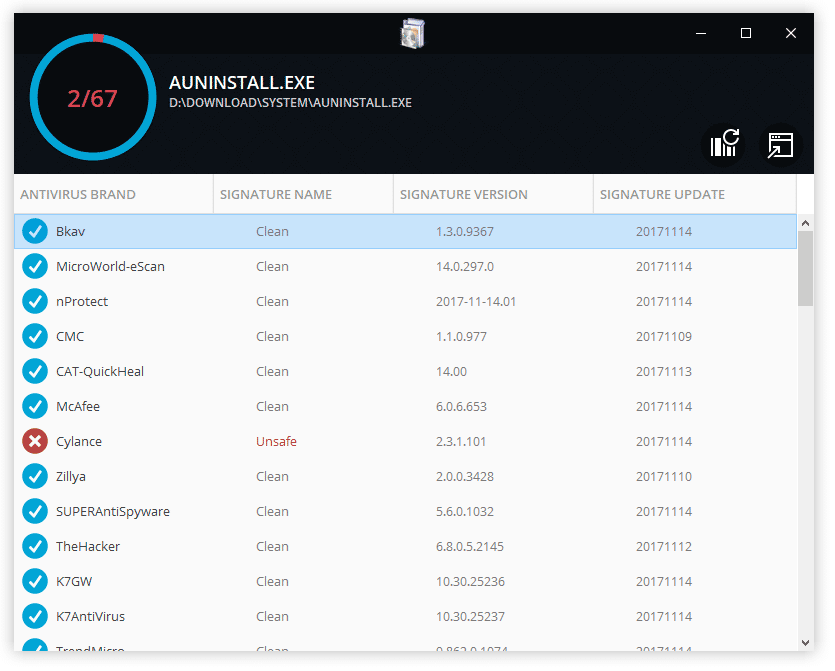Select the Cylance row label
Viewport: 835px width, 671px height.
[79, 442]
